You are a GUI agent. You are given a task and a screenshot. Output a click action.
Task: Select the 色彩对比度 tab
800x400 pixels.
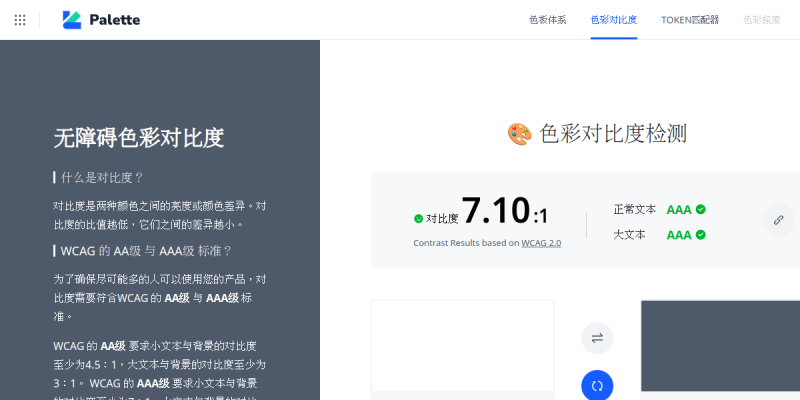point(614,20)
